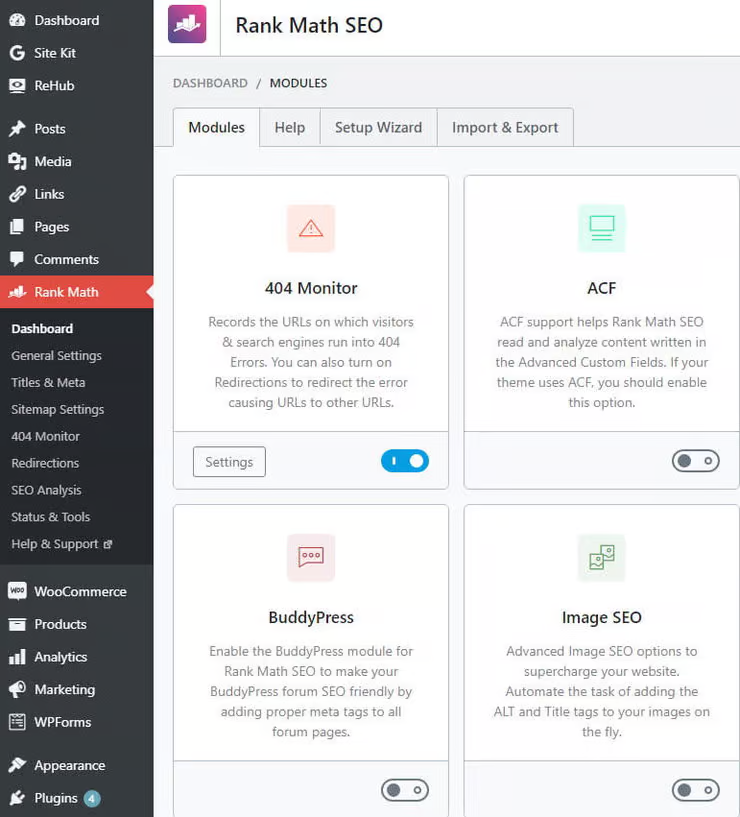
Task: Enable the ACF module toggle
Action: pyautogui.click(x=696, y=461)
